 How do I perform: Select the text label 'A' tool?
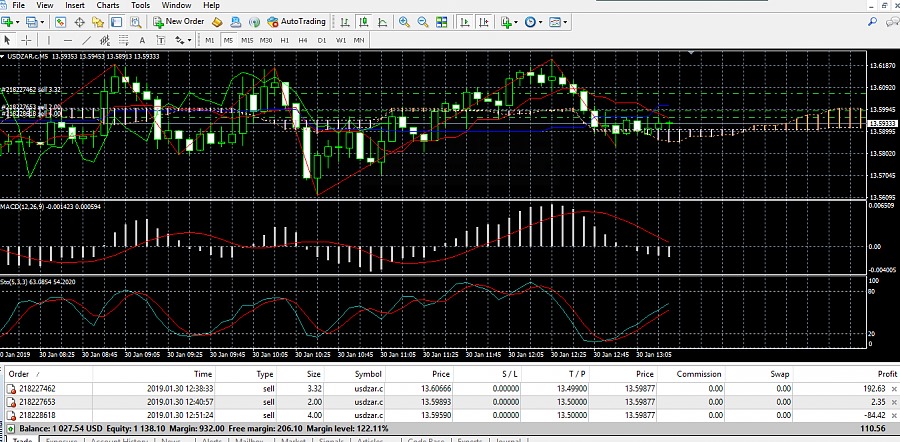pyautogui.click(x=143, y=40)
